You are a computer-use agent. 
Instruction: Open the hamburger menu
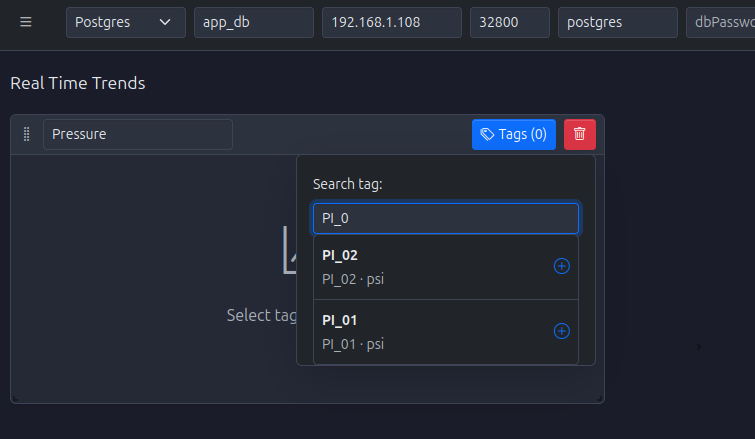pos(26,22)
